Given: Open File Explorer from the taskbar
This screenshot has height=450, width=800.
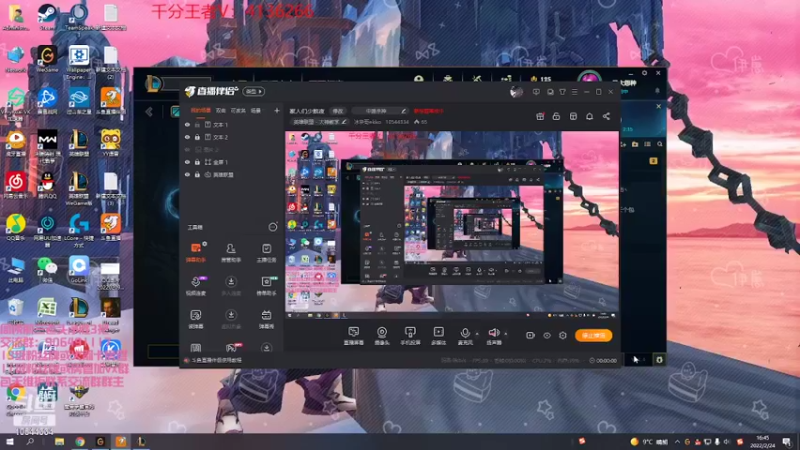Looking at the screenshot, I should click(x=60, y=441).
